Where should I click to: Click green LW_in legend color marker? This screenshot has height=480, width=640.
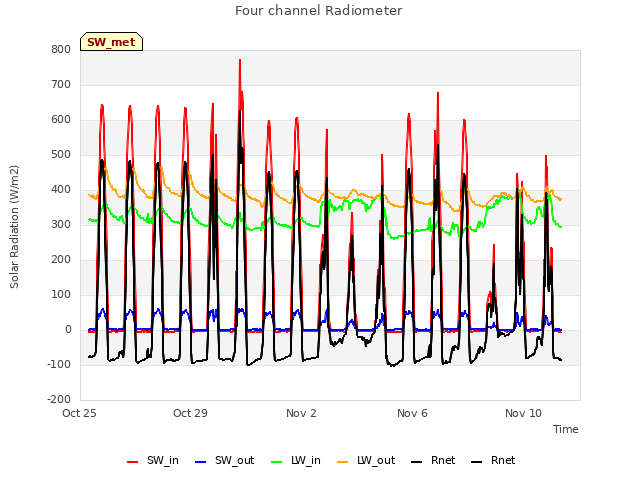pyautogui.click(x=276, y=462)
